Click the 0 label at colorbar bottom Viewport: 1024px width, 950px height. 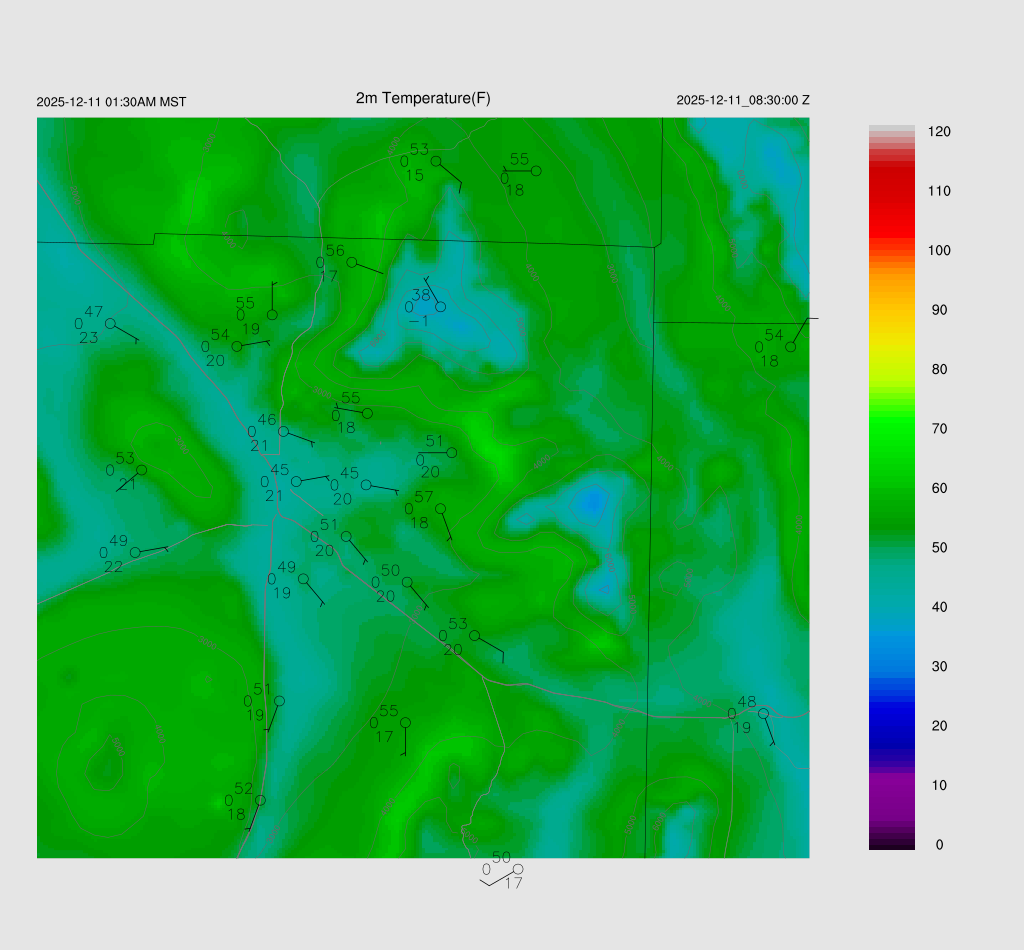pyautogui.click(x=939, y=845)
